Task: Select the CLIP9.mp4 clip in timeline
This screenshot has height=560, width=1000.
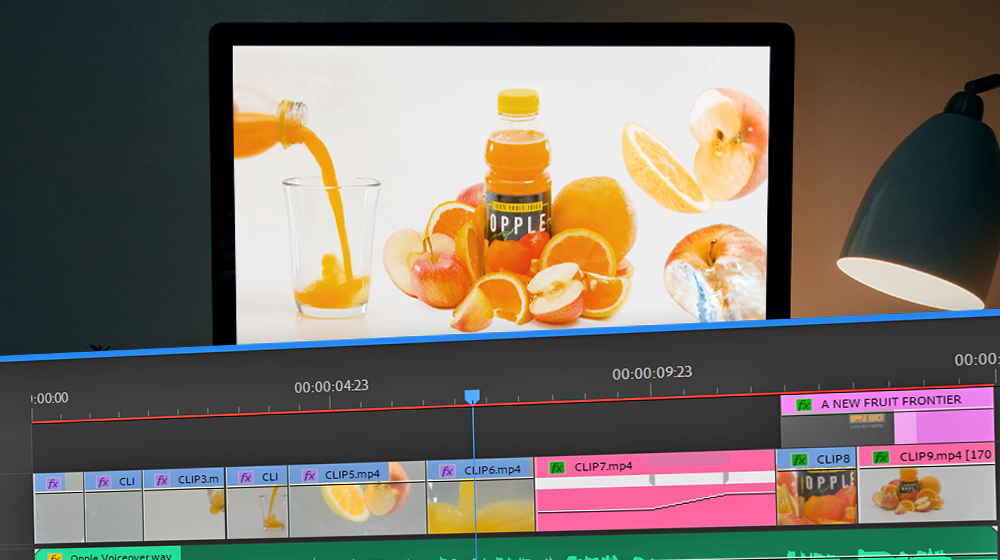Action: [926, 483]
